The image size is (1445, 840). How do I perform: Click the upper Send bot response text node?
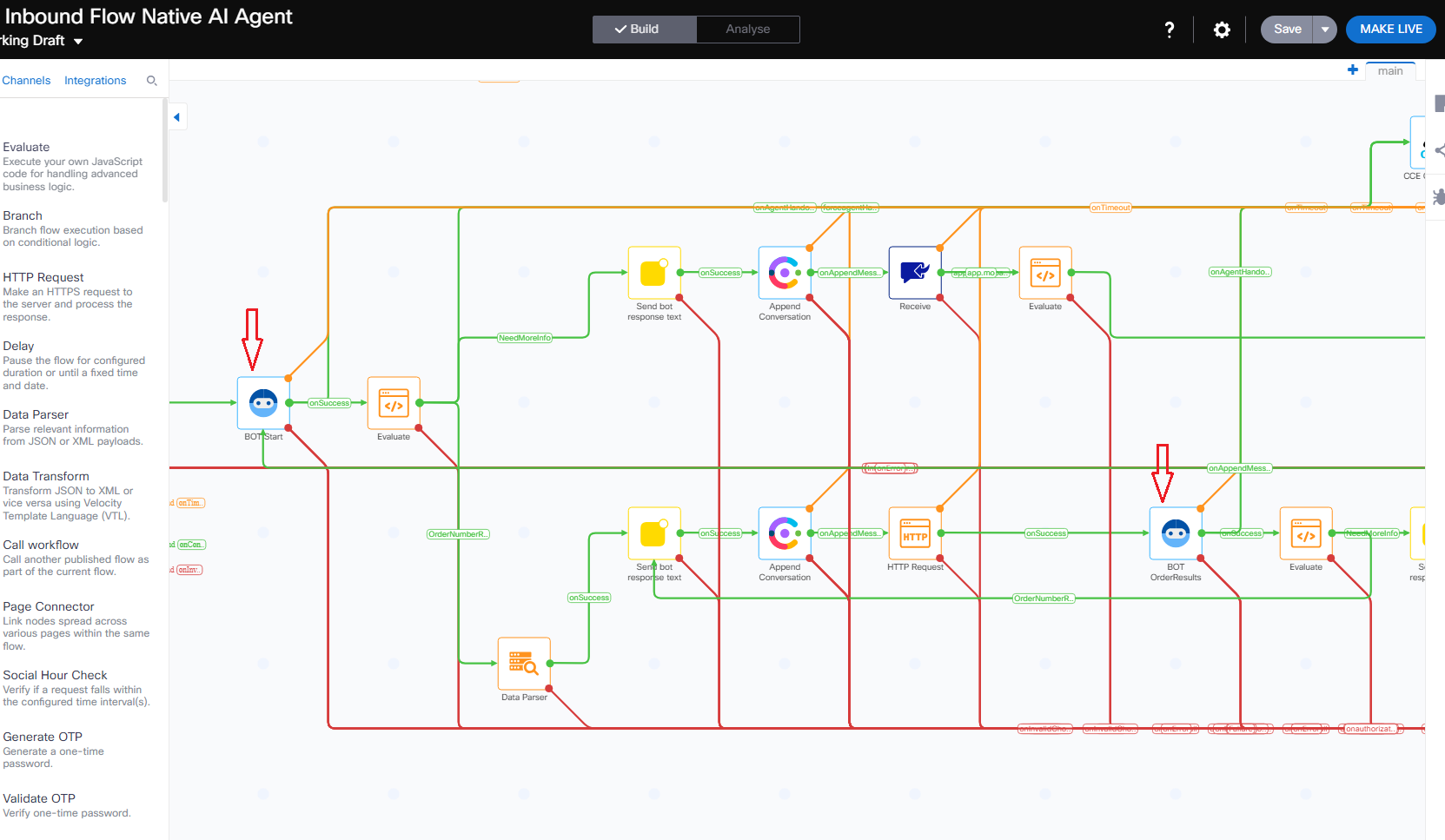[654, 273]
